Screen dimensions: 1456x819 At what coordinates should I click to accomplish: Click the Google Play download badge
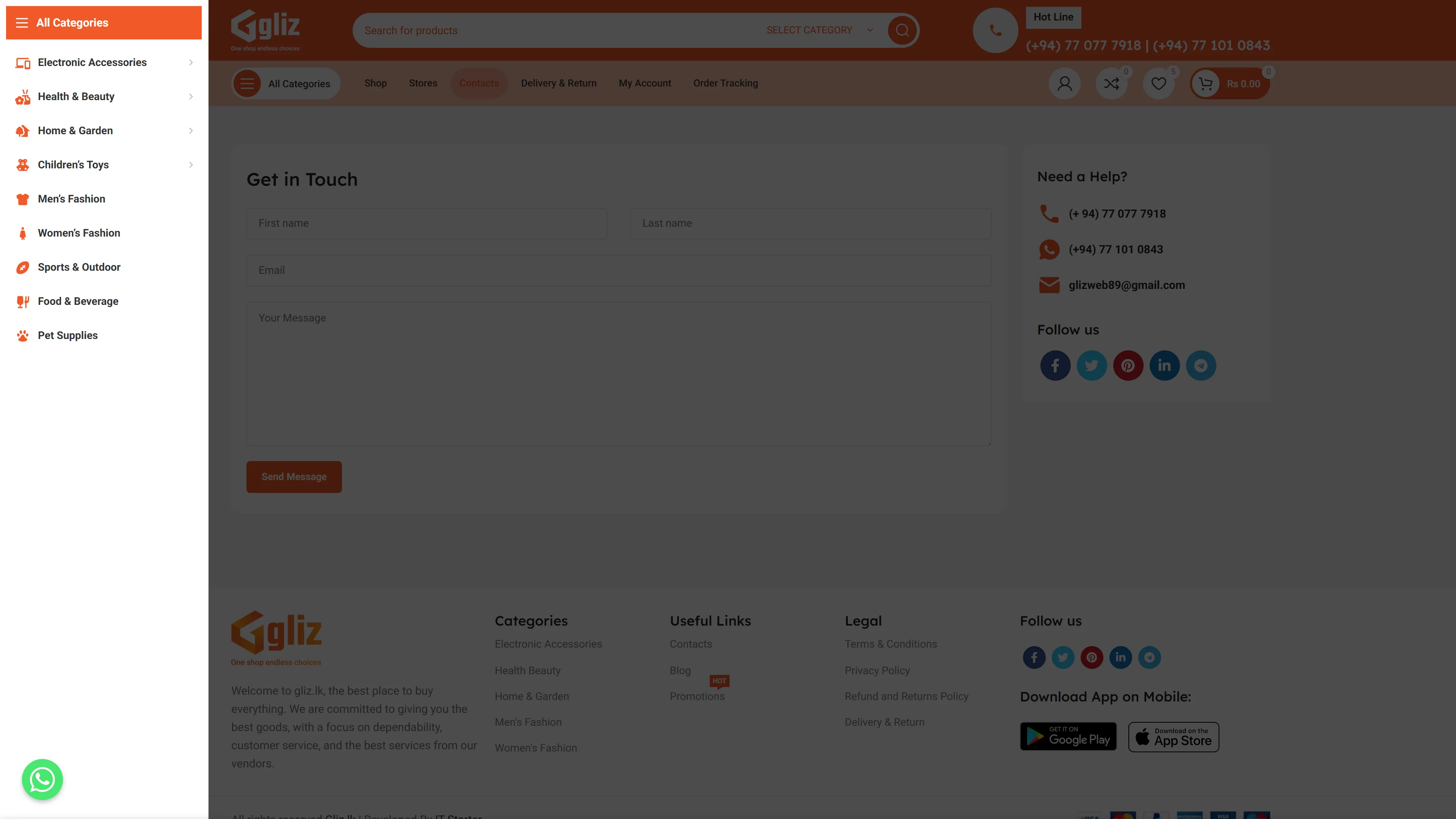coord(1068,736)
